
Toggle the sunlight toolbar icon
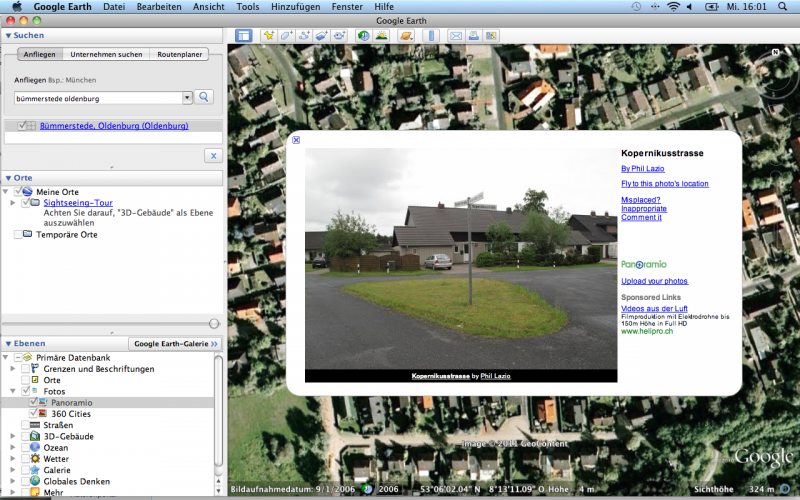(x=381, y=36)
